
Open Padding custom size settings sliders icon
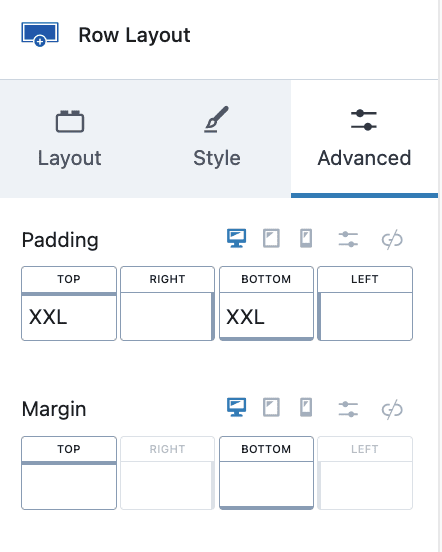click(x=348, y=239)
